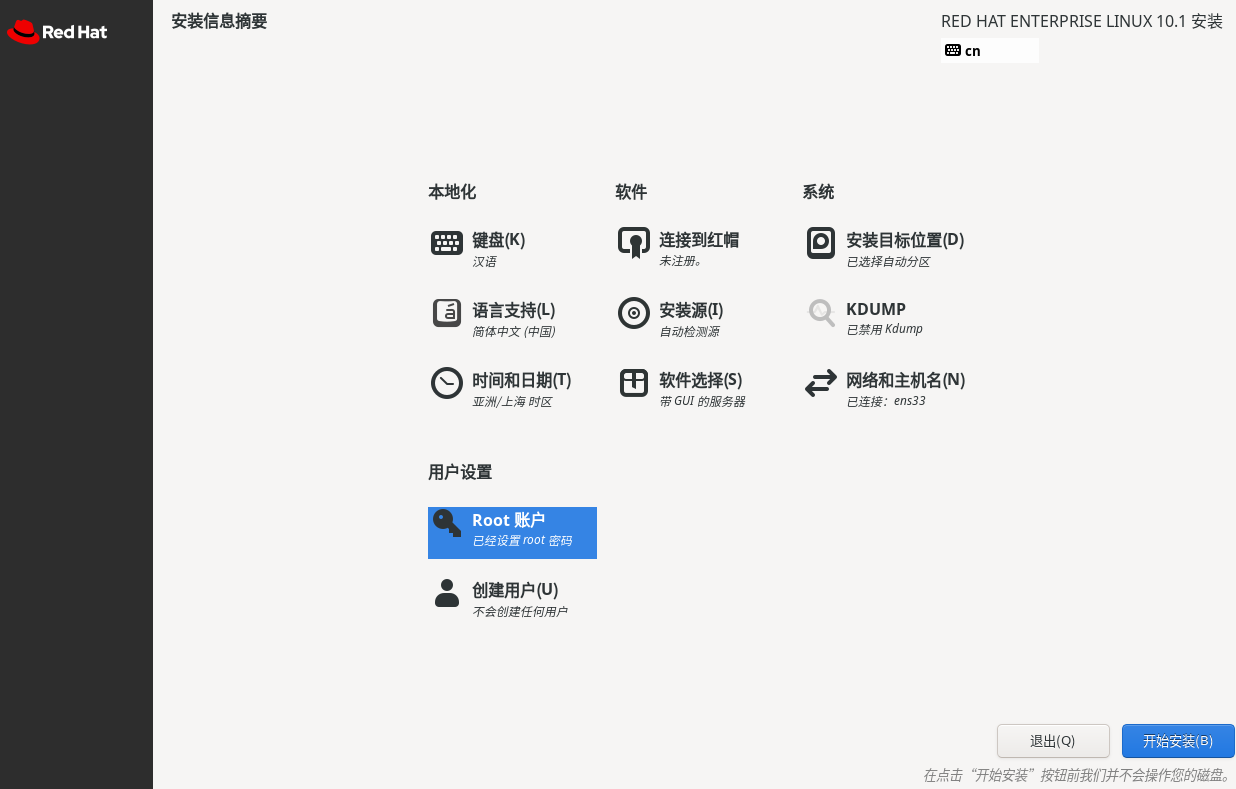Open the keyboard settings icon

pyautogui.click(x=447, y=243)
